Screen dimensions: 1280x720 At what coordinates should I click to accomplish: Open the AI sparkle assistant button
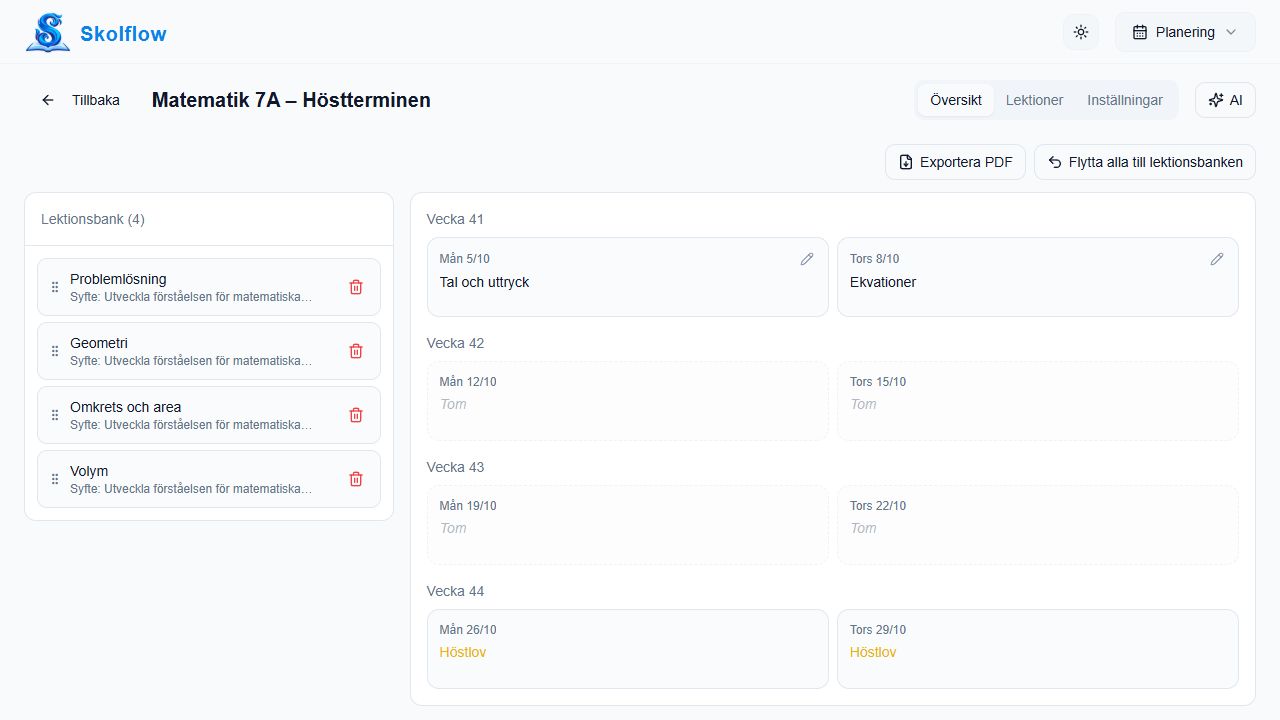(1225, 100)
